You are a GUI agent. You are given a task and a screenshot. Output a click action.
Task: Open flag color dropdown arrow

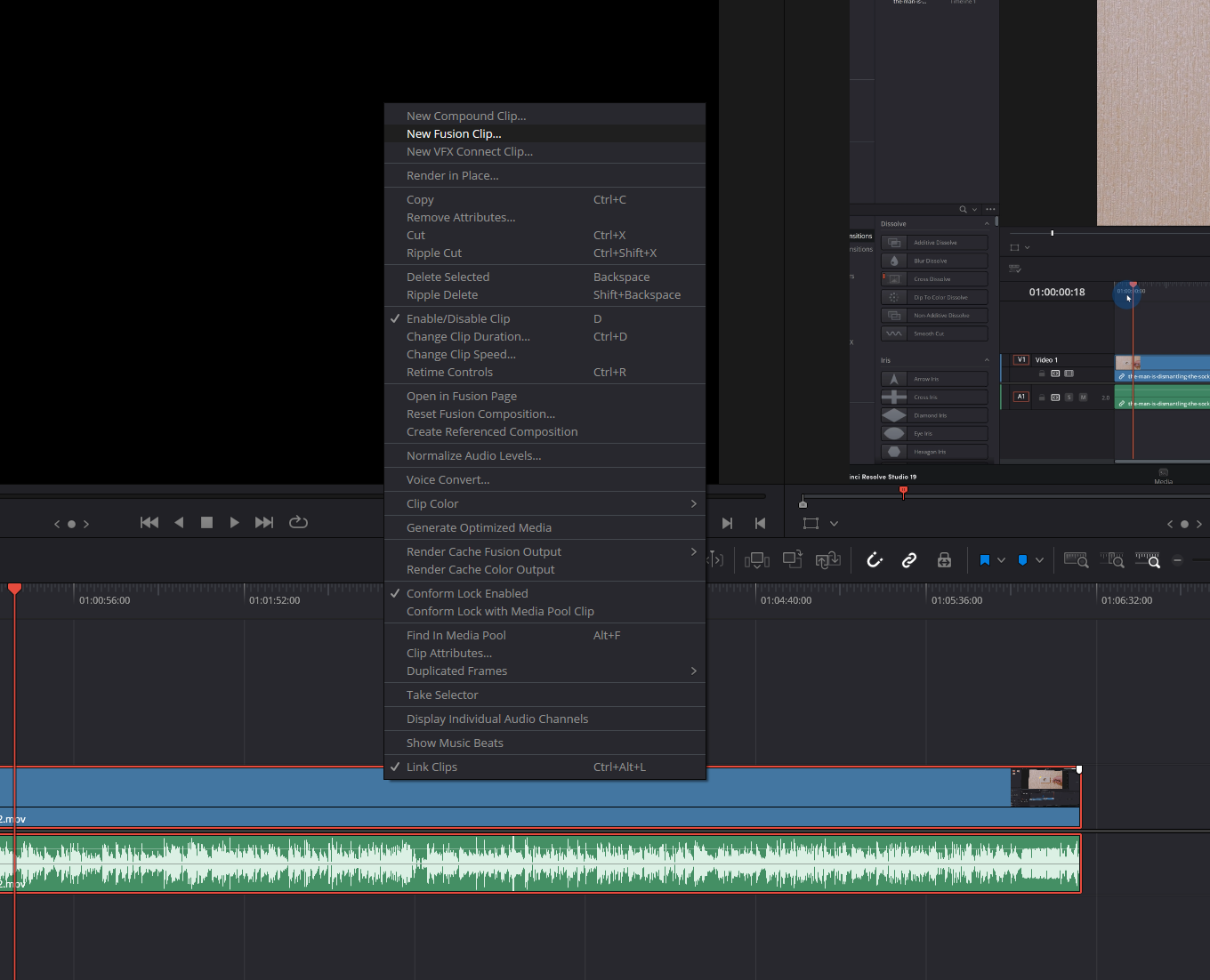tap(1001, 560)
